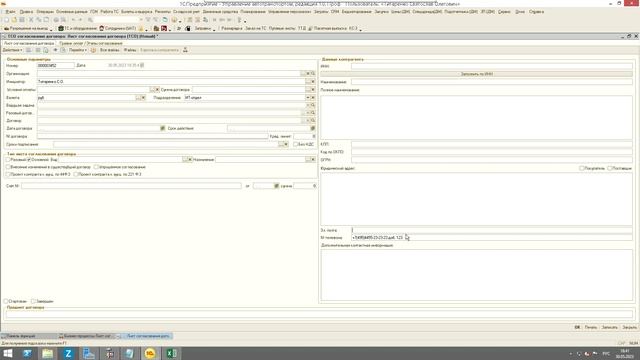Viewport: 640px width, 360px height.
Task: Click Заполнить по ИНН button
Action: [476, 74]
